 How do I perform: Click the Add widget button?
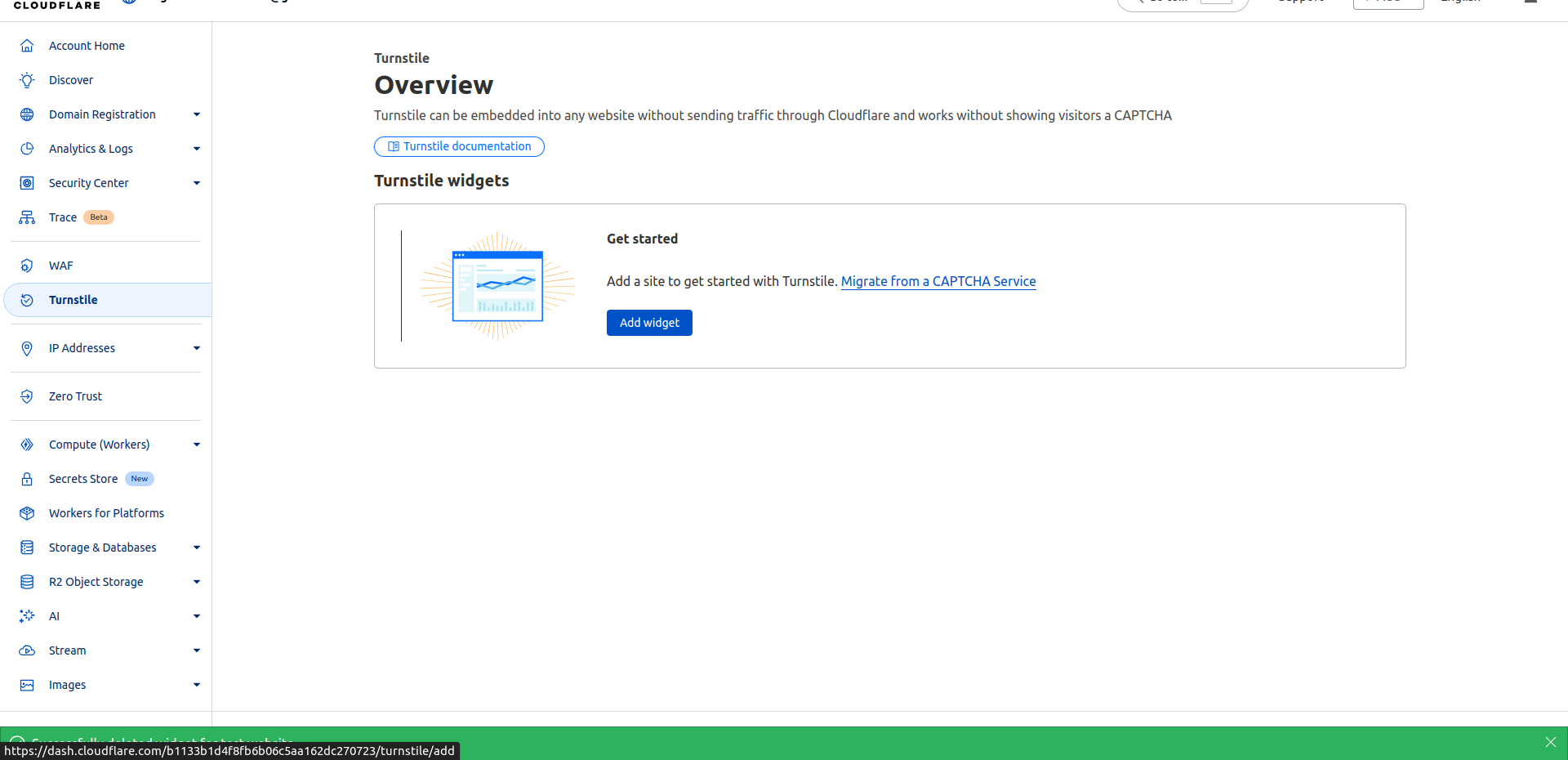point(649,323)
